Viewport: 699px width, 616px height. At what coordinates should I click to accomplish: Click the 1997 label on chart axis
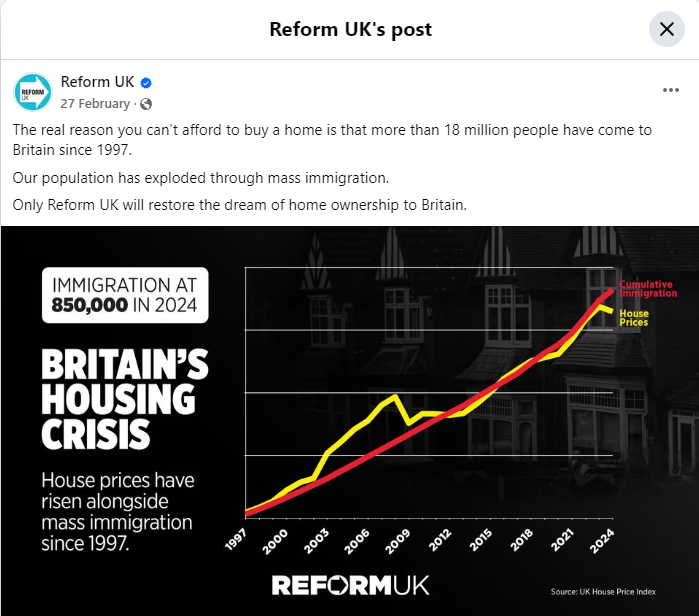[235, 540]
